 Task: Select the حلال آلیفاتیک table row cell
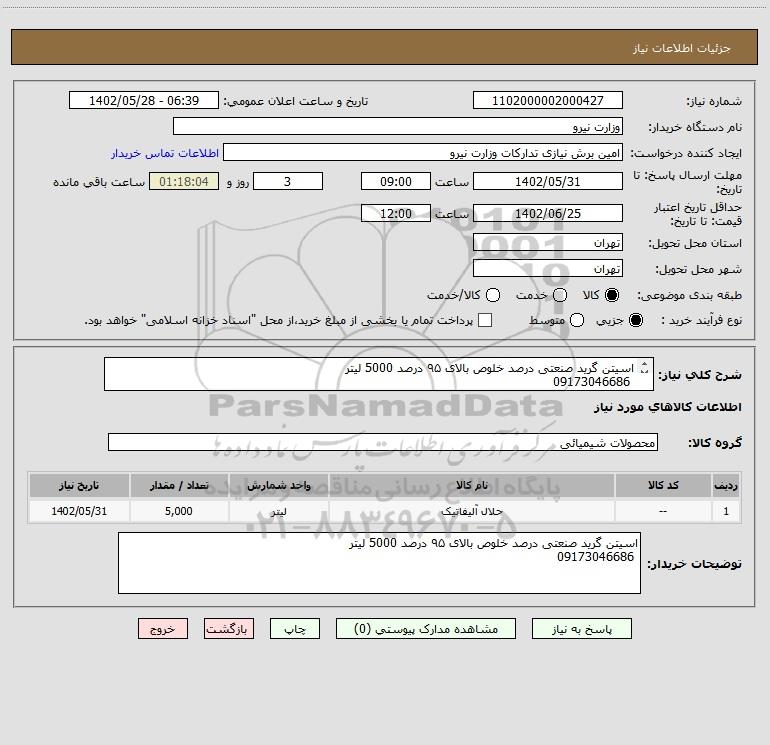471,511
